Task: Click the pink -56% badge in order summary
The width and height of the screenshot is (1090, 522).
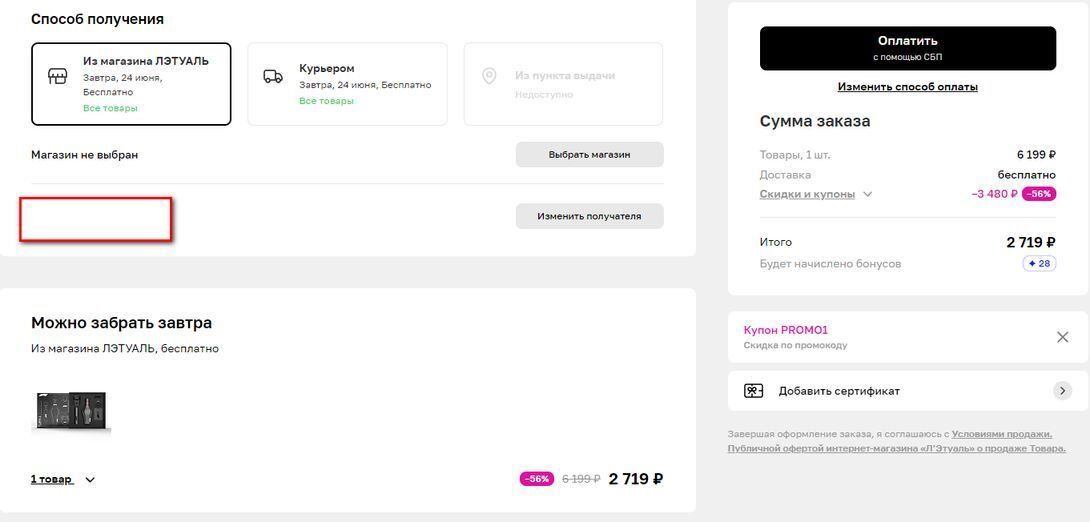Action: click(1038, 194)
